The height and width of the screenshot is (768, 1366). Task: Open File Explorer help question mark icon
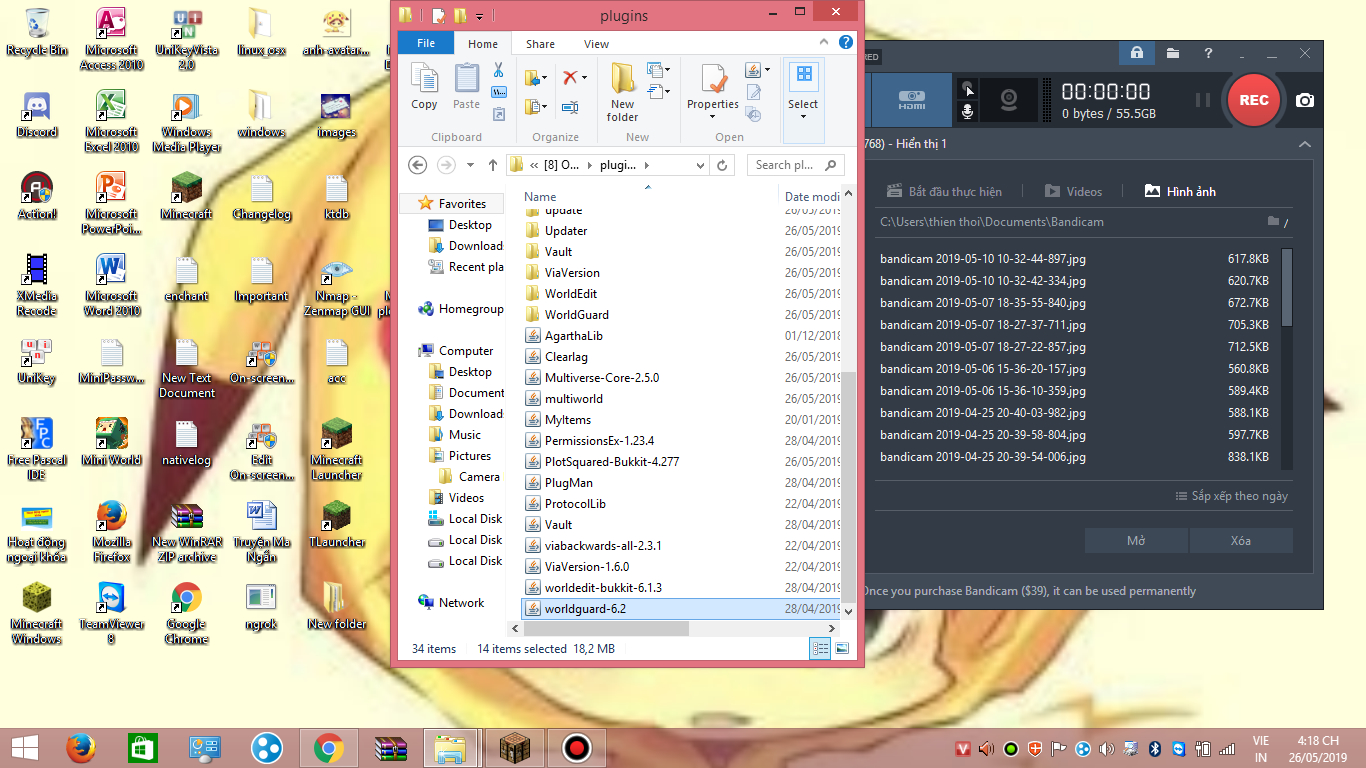[x=846, y=43]
